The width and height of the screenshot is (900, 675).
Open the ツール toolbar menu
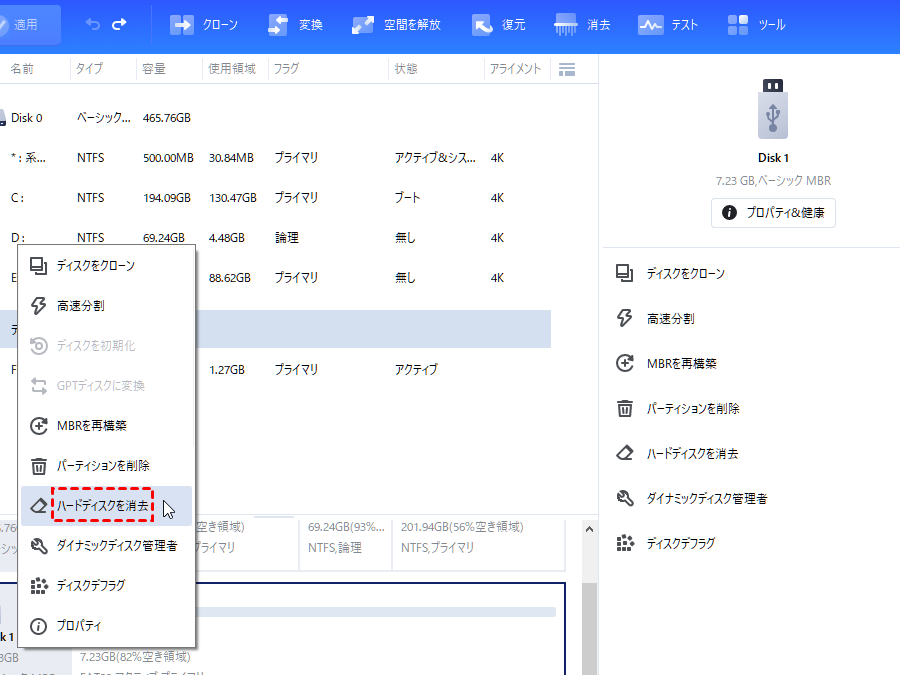(x=756, y=22)
